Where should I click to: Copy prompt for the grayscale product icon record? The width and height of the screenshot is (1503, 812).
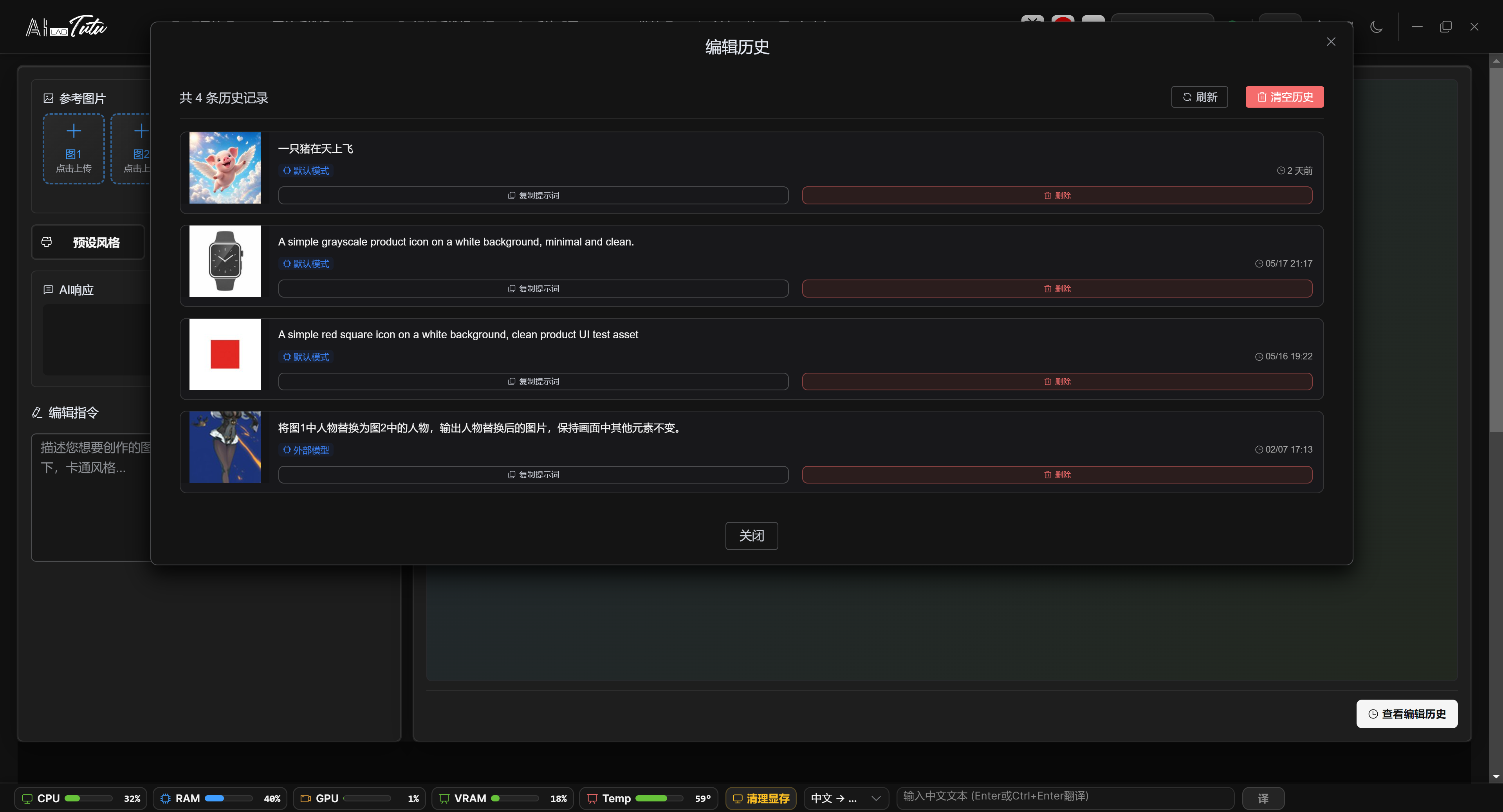(x=533, y=289)
